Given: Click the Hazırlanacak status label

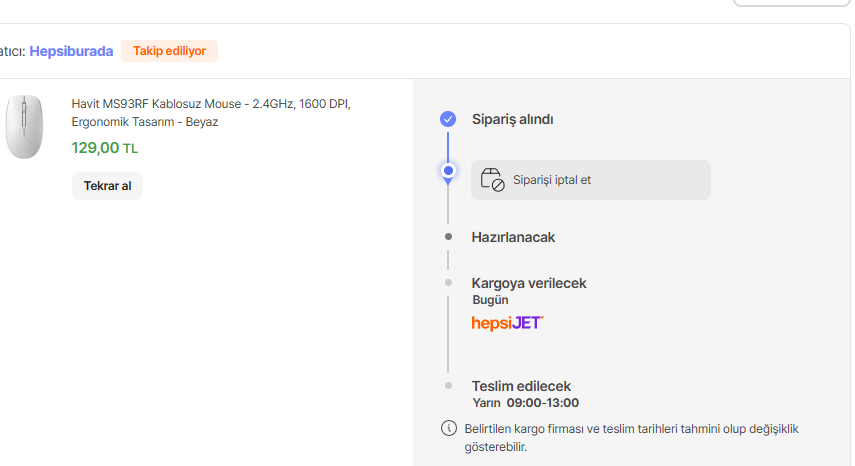Looking at the screenshot, I should [x=513, y=237].
